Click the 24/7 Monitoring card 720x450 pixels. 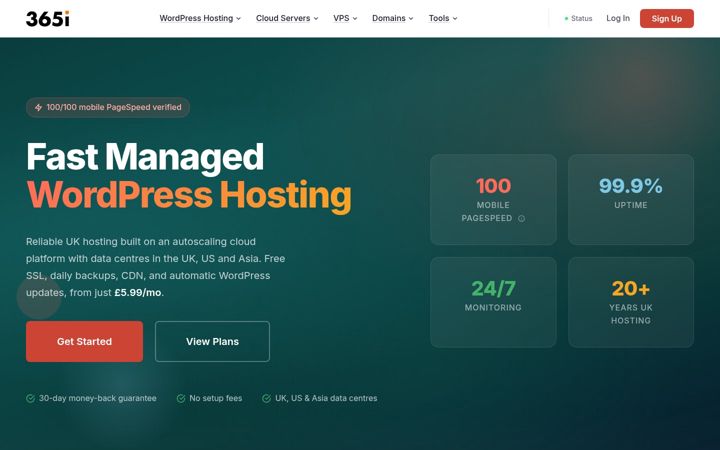pos(493,302)
